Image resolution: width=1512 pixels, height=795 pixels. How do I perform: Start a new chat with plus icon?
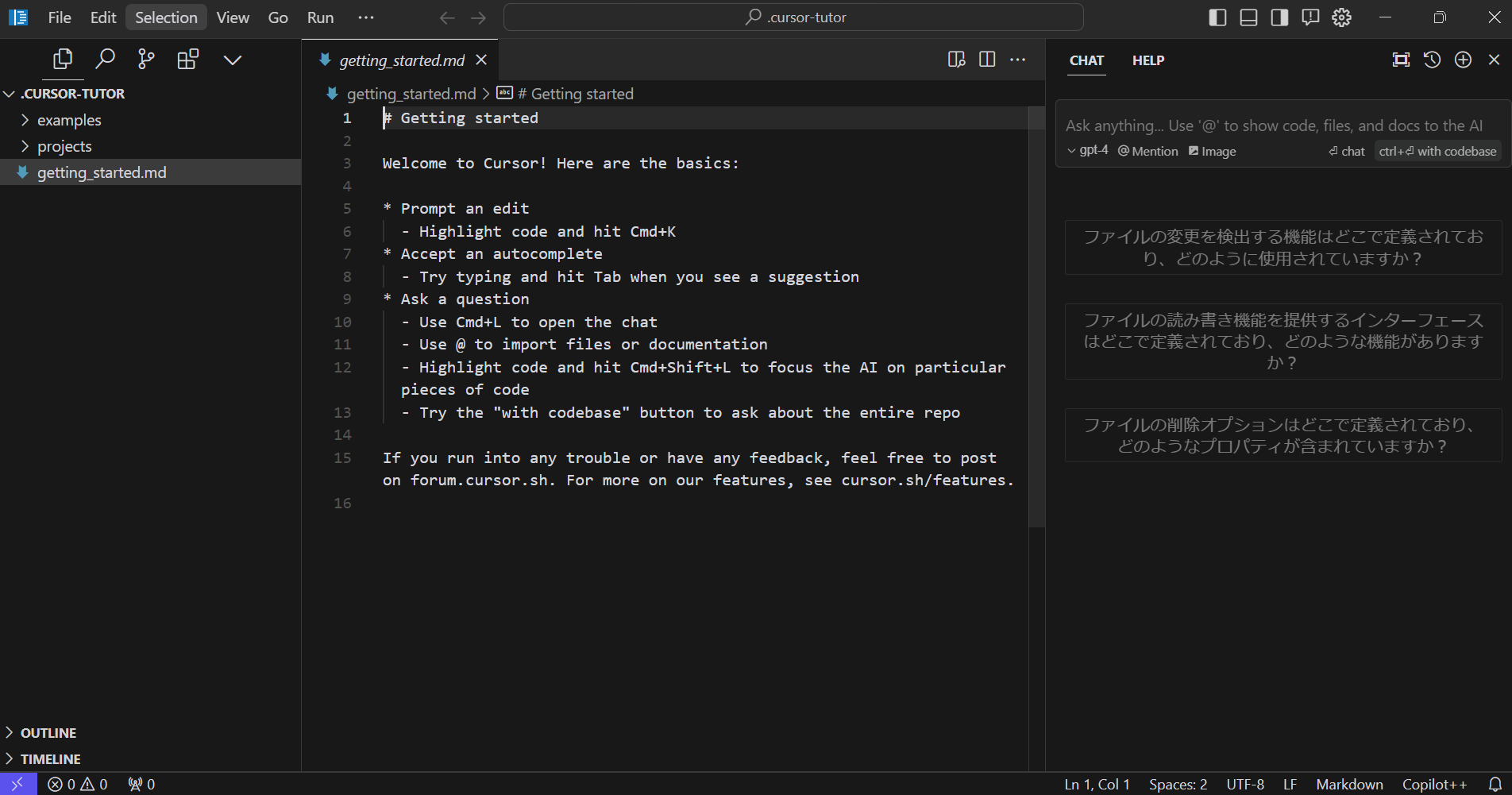[x=1463, y=60]
